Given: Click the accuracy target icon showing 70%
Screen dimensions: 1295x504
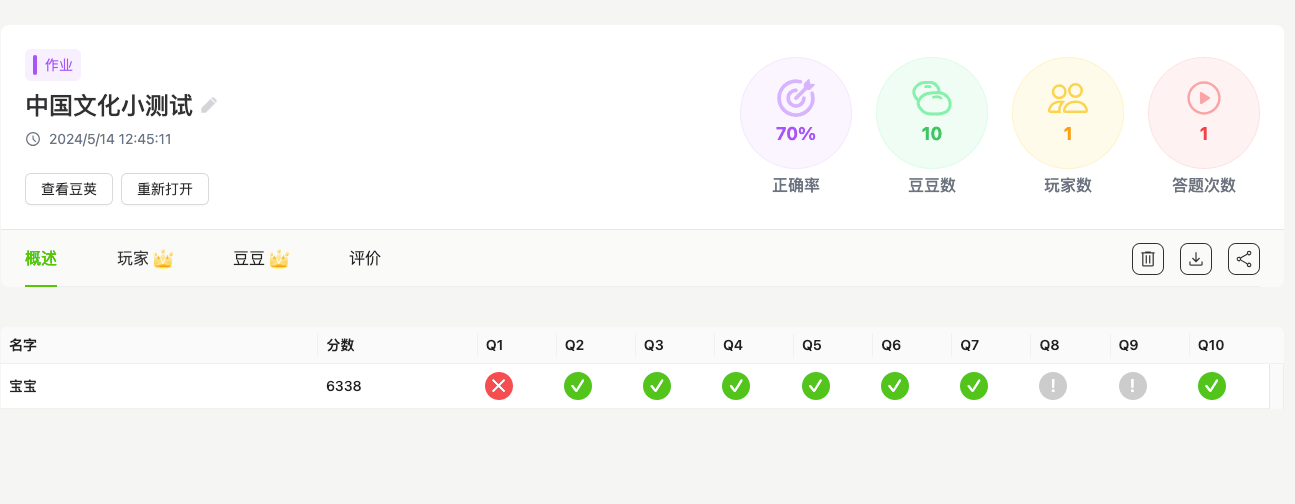Looking at the screenshot, I should click(796, 98).
